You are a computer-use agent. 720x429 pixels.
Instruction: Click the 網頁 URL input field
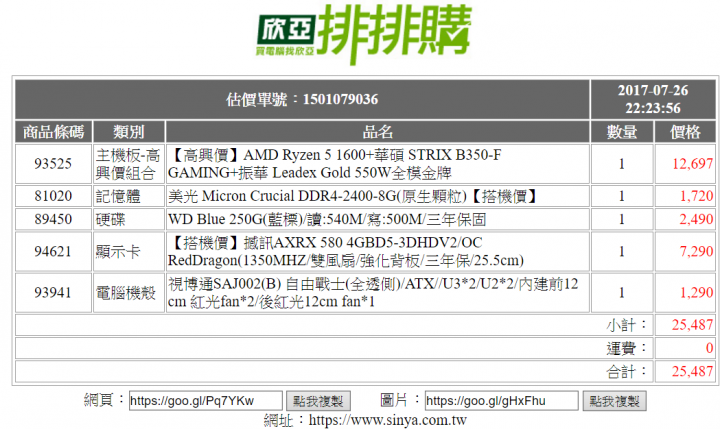(x=205, y=401)
